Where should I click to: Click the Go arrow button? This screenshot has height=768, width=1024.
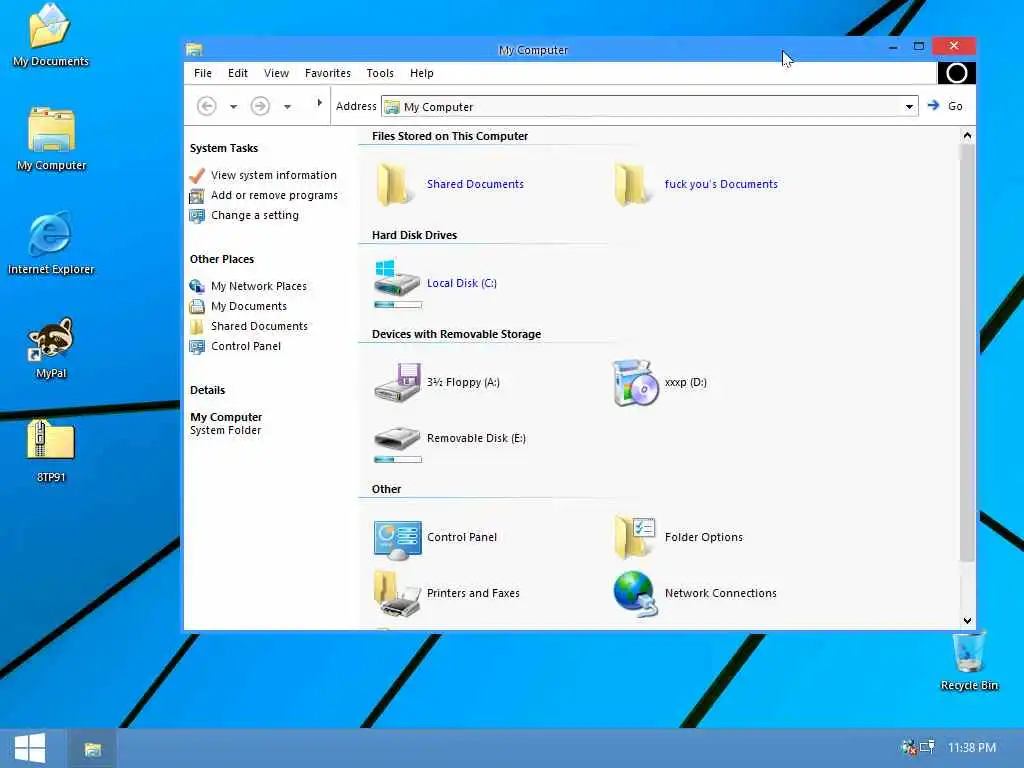(945, 106)
